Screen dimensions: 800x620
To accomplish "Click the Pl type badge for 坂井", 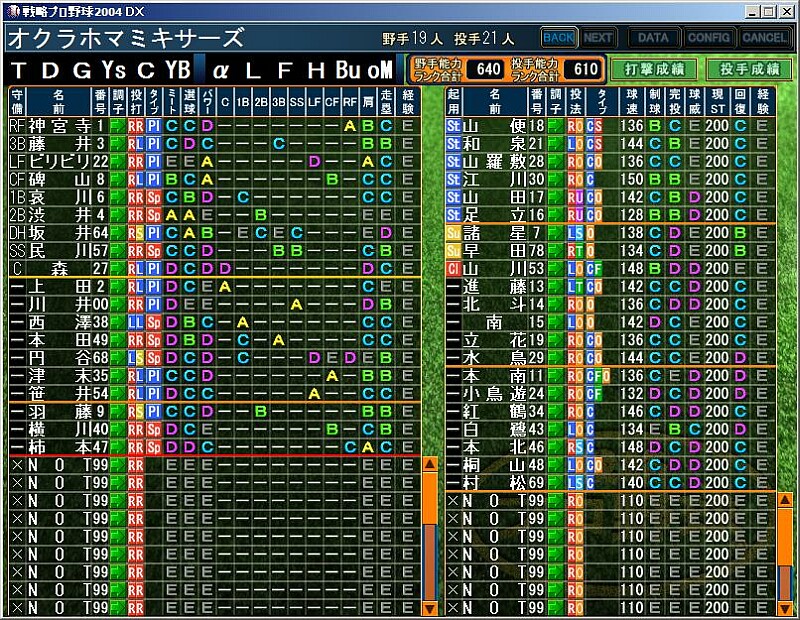I will pyautogui.click(x=154, y=233).
